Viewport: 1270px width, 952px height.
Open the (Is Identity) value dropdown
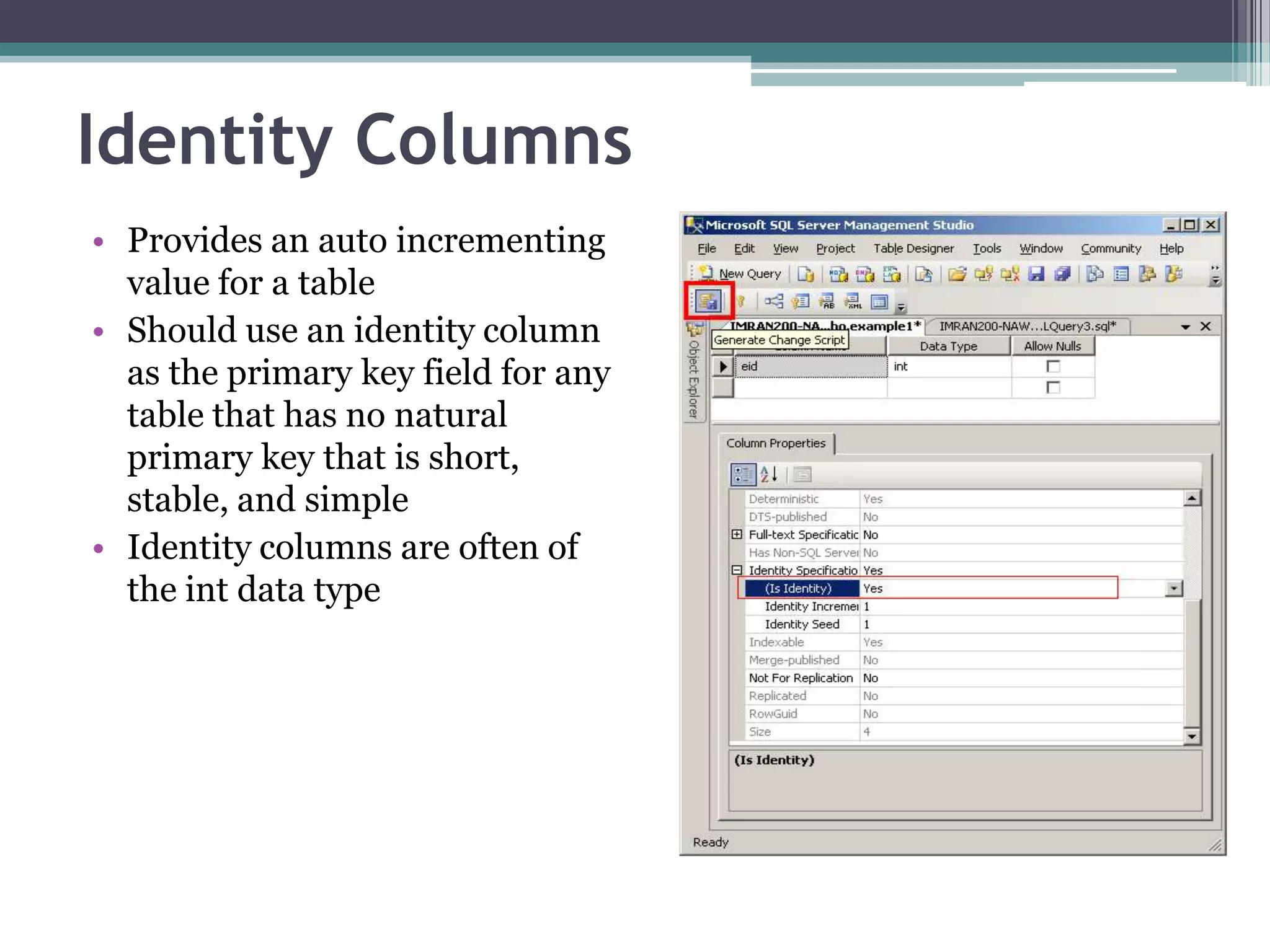tap(1173, 588)
